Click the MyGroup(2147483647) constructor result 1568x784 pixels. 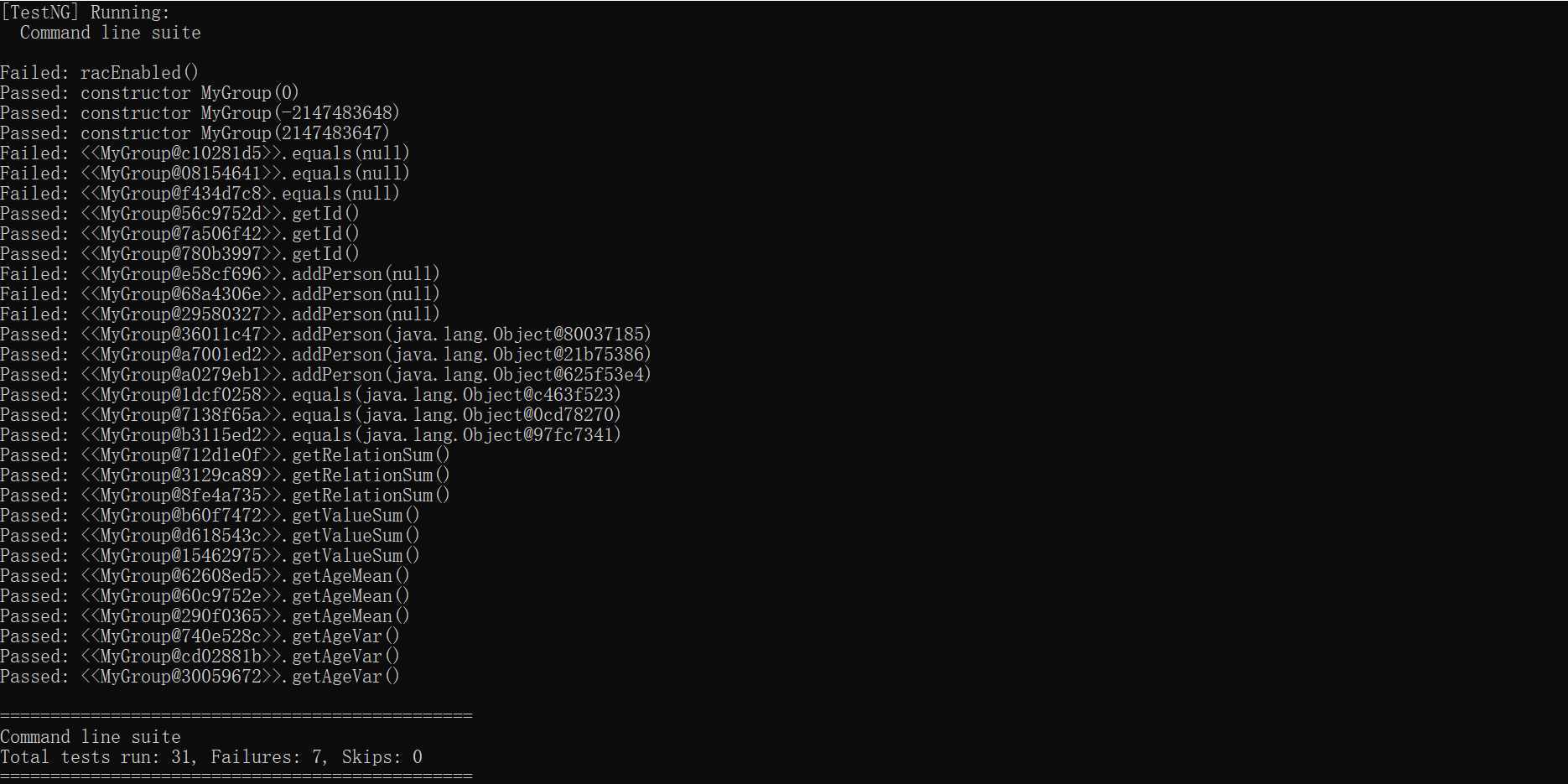coord(195,133)
